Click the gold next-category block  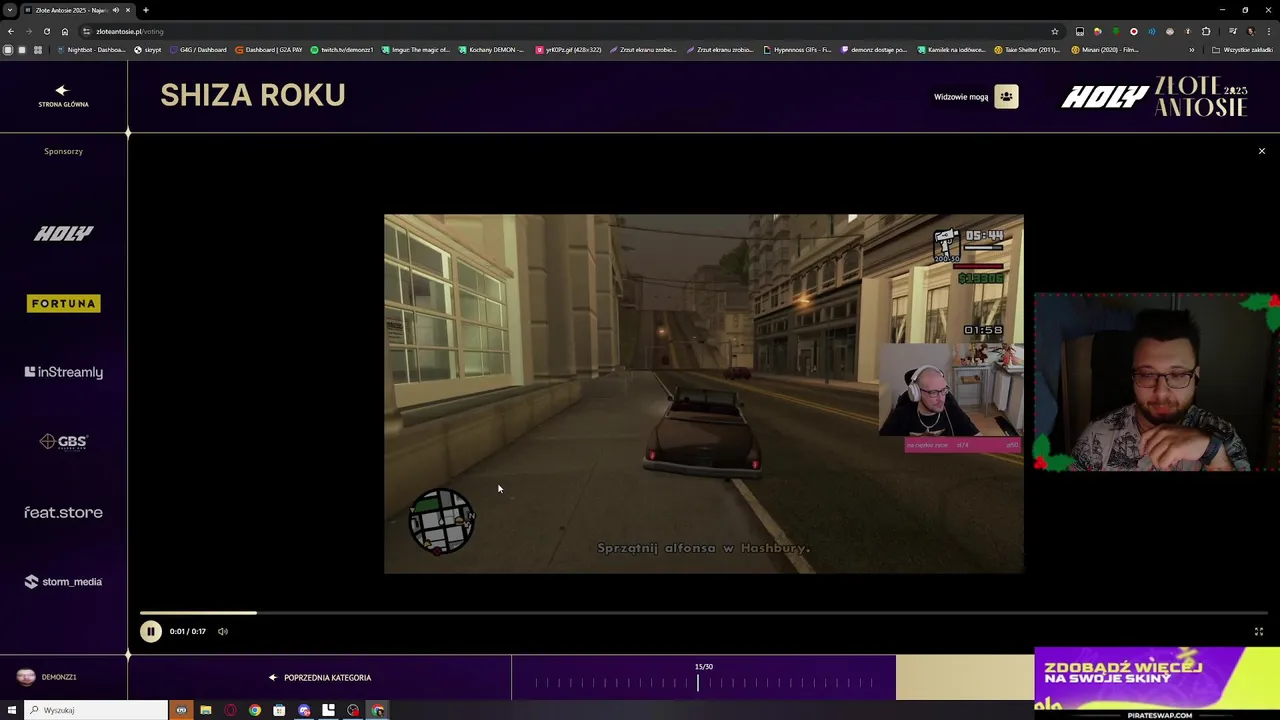point(965,678)
